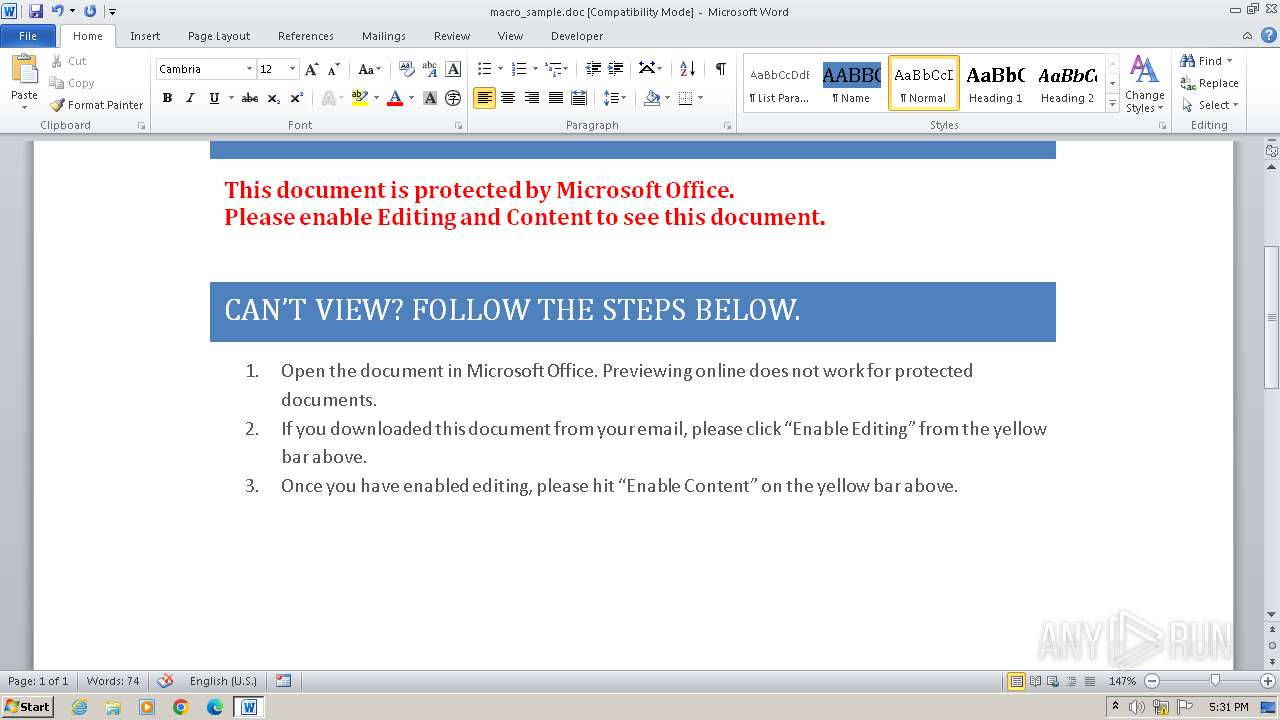Open Internet Explorer from the taskbar
1280x720 pixels.
[79, 707]
